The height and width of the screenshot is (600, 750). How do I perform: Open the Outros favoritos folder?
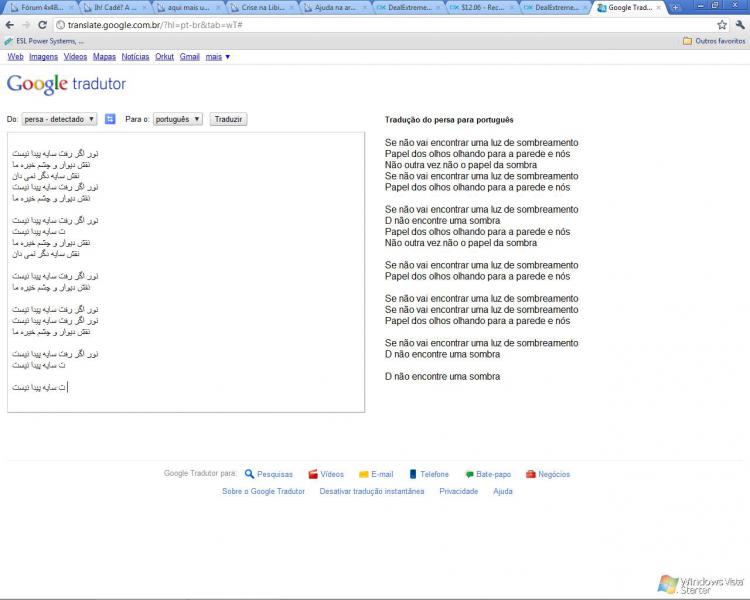(x=714, y=41)
